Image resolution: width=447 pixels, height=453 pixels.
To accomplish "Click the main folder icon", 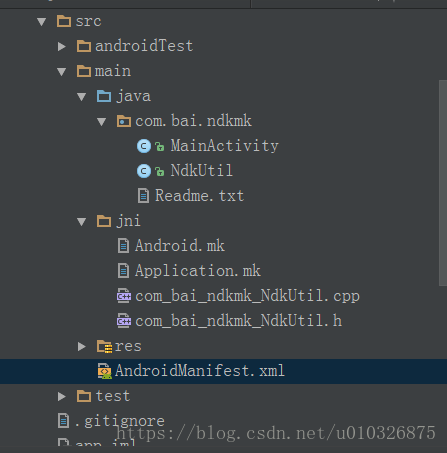I will coord(84,71).
